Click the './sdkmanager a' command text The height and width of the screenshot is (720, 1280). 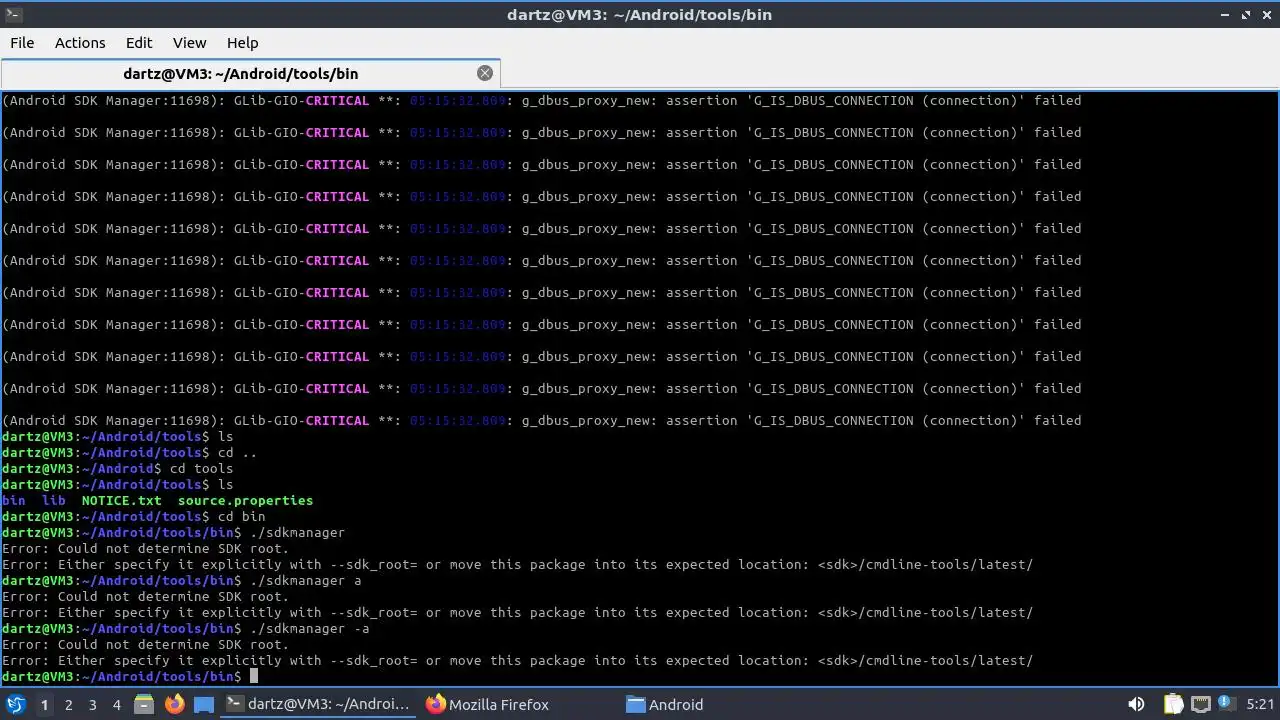pos(306,580)
